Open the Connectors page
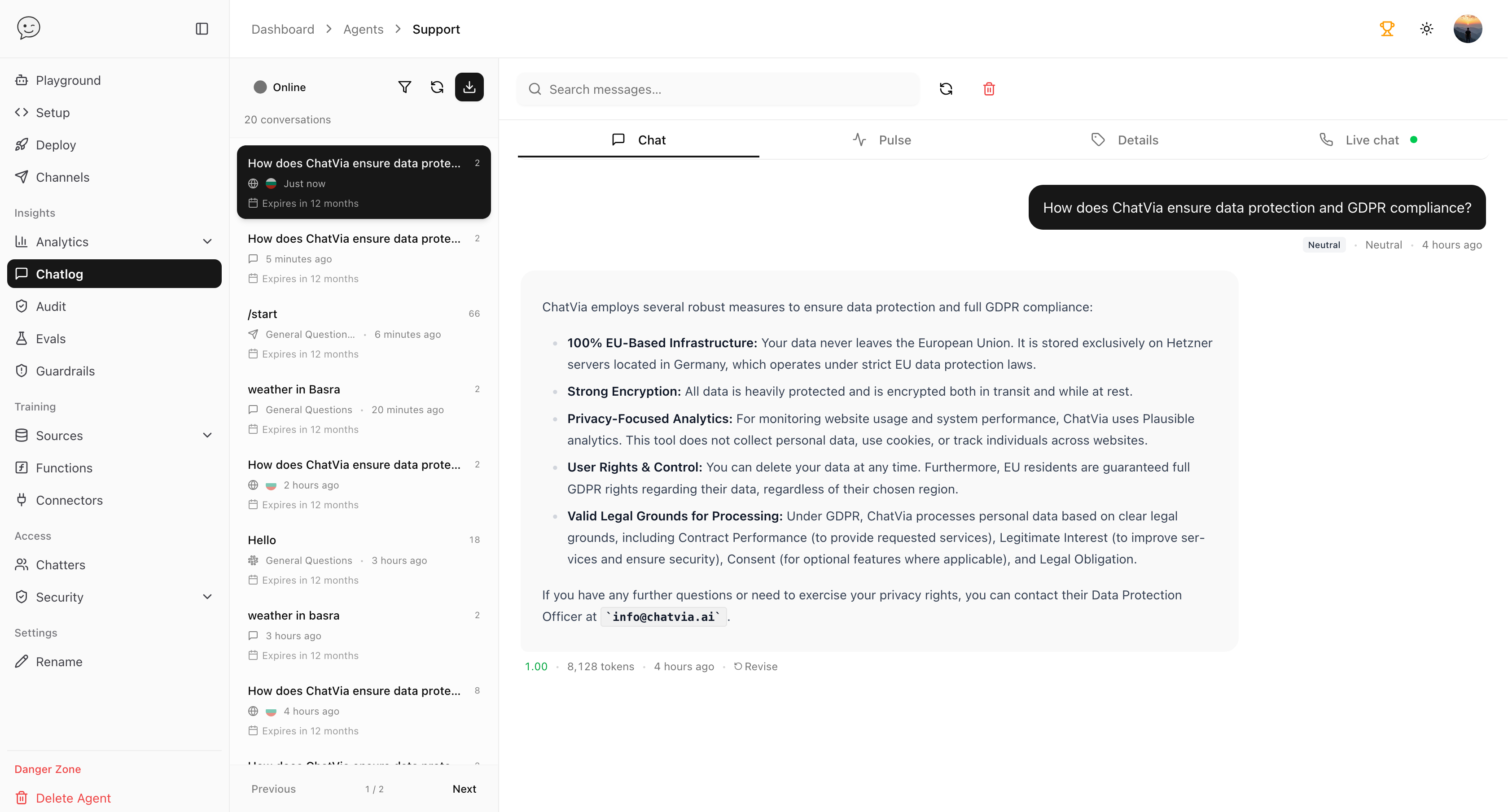Image resolution: width=1508 pixels, height=812 pixels. (114, 500)
